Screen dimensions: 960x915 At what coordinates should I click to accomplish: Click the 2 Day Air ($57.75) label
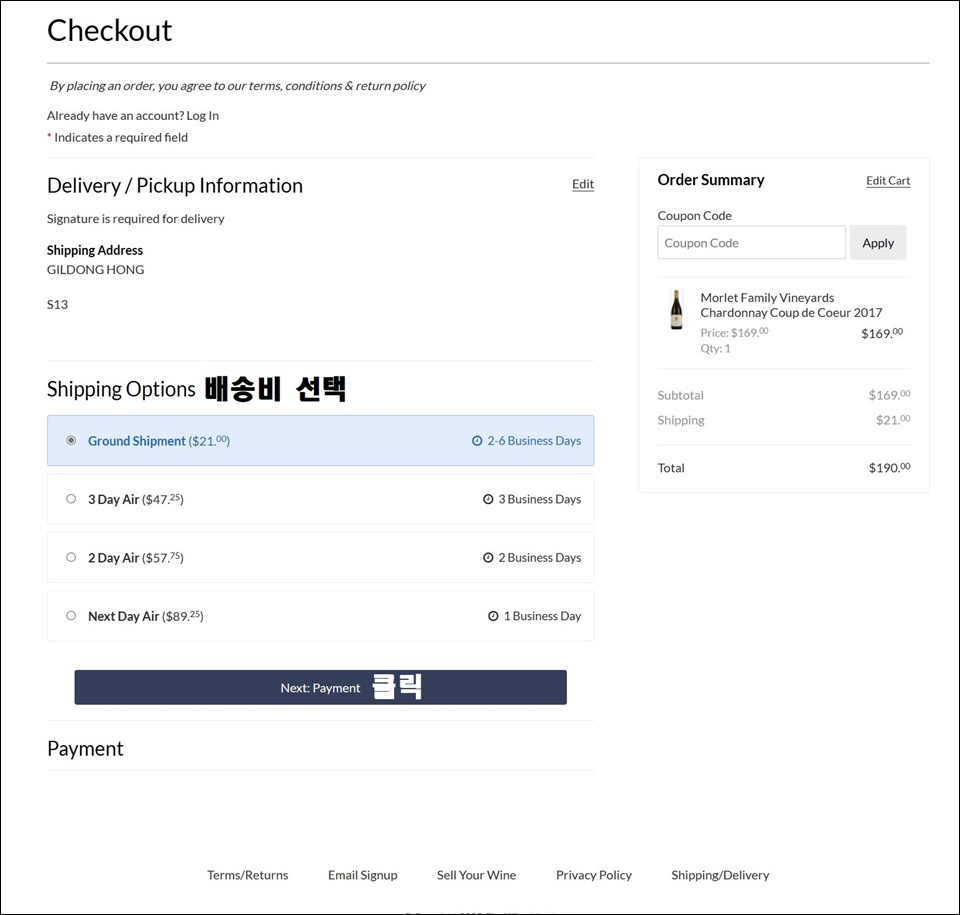point(136,558)
